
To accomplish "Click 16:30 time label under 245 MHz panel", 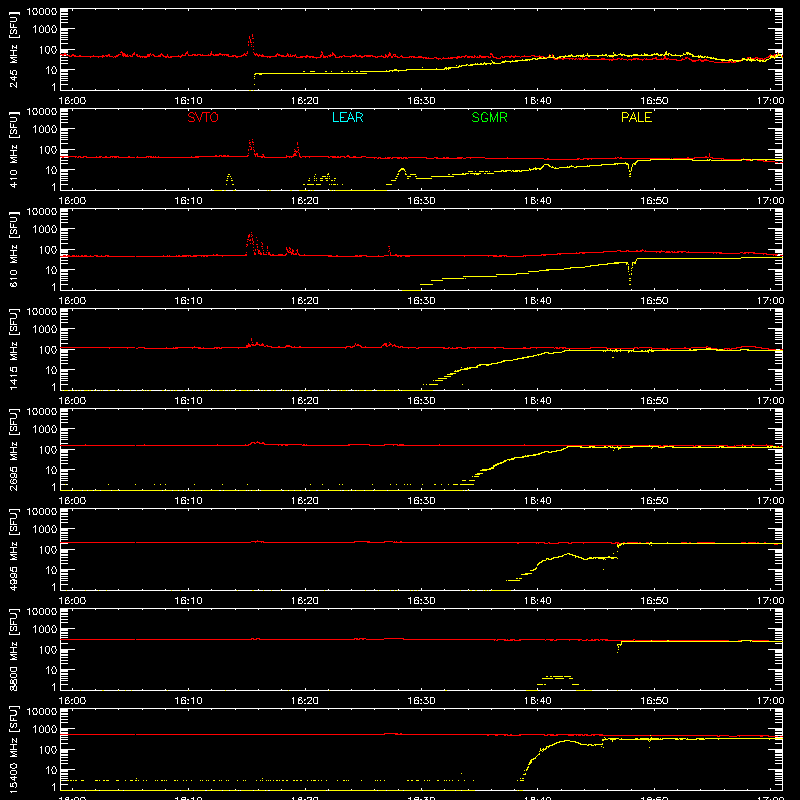I will pos(421,101).
